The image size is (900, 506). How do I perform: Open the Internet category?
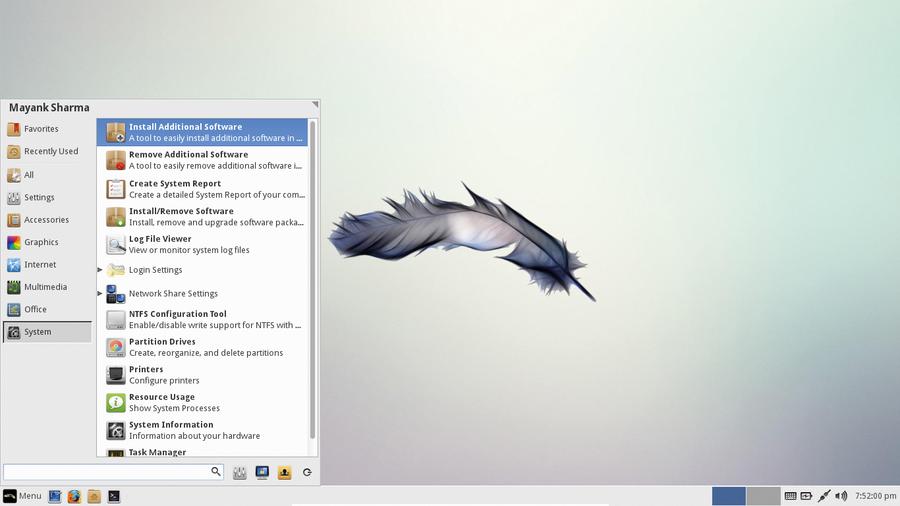(x=47, y=264)
